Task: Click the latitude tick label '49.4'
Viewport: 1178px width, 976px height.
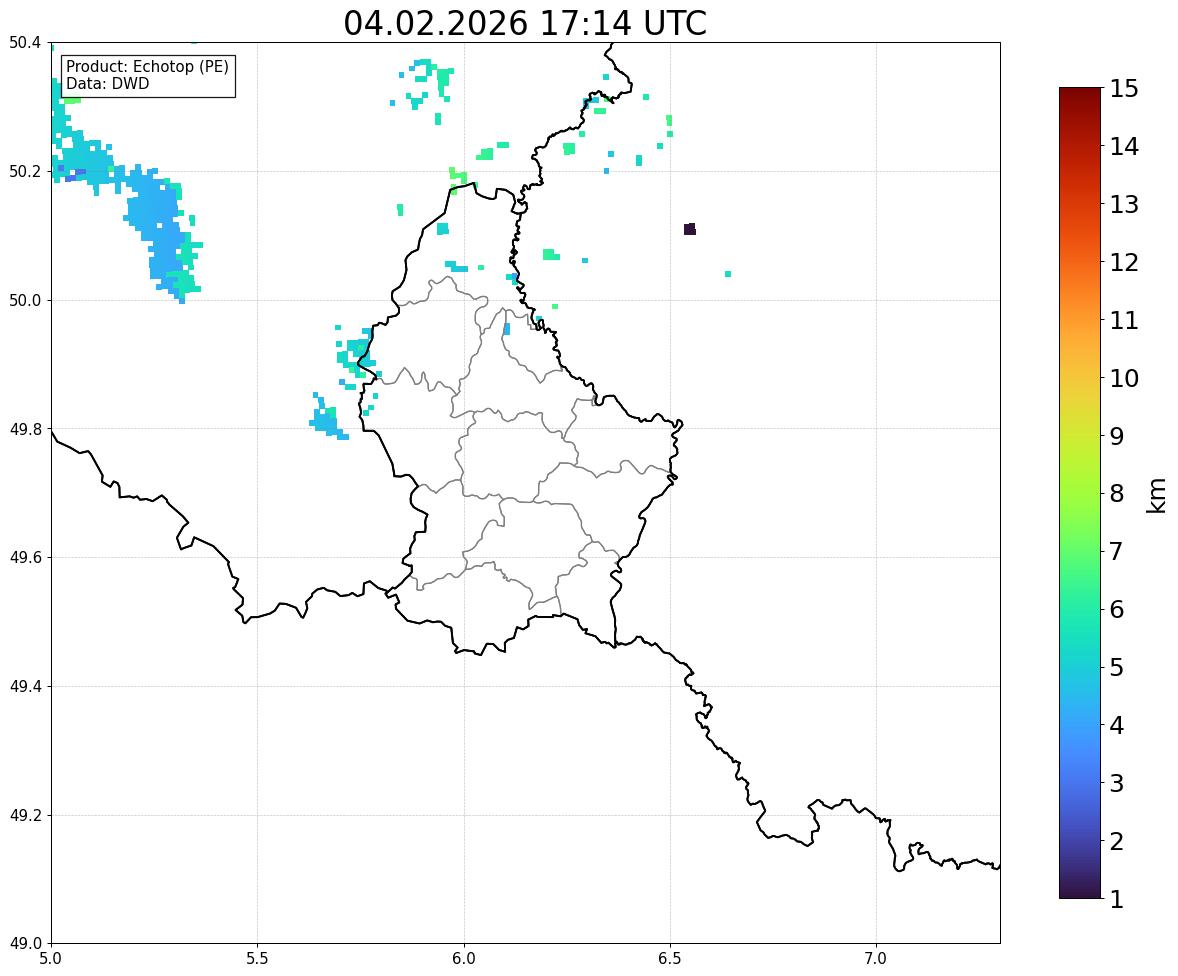Action: [24, 687]
